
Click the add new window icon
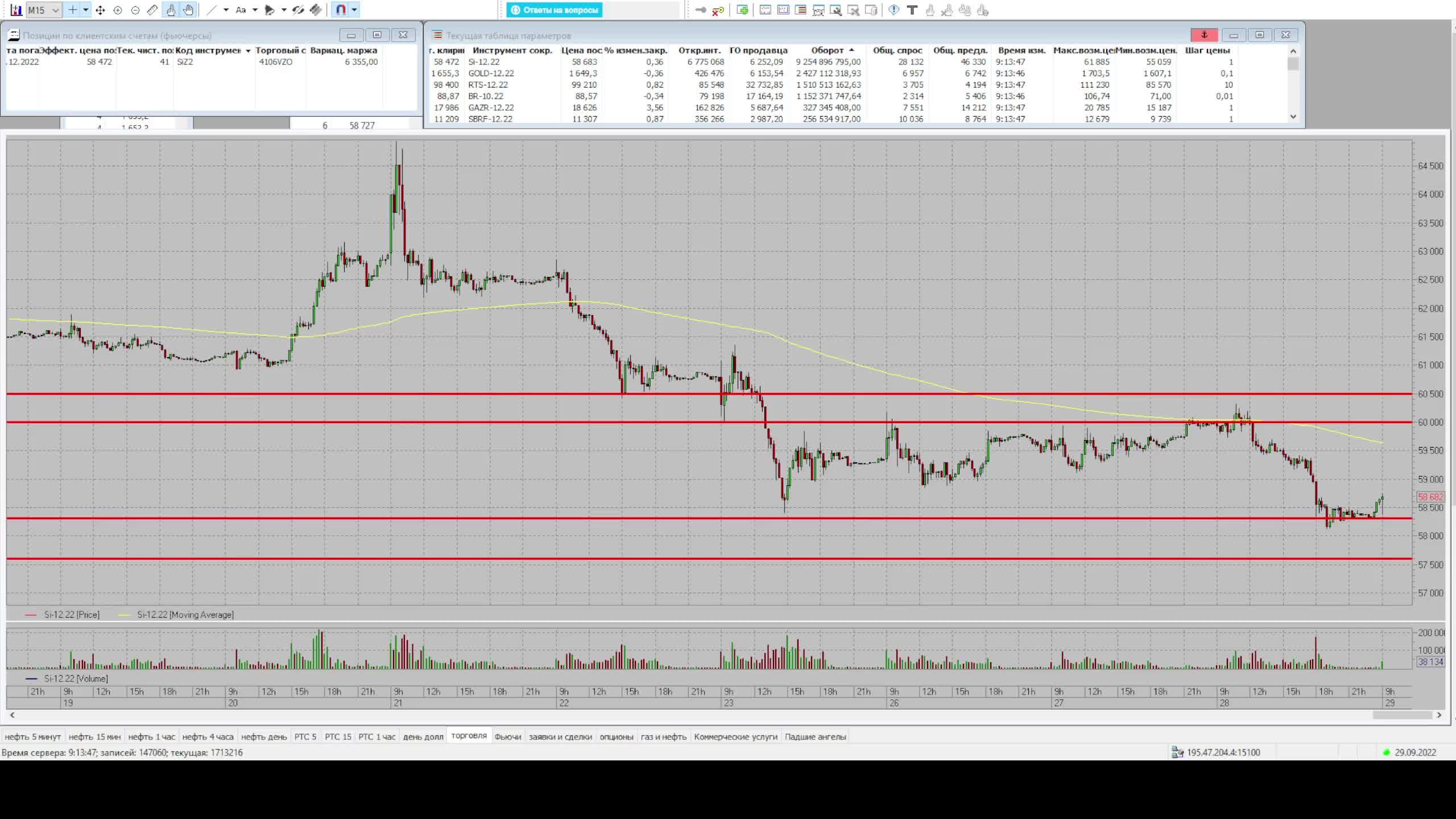(742, 10)
